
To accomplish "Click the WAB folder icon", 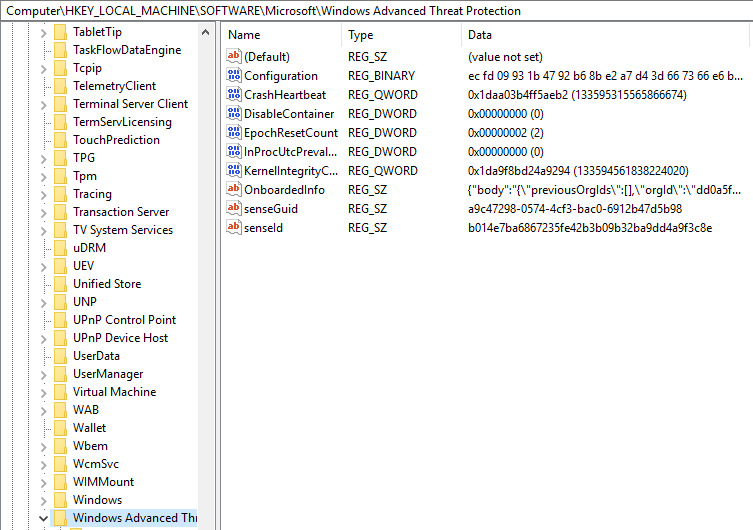I will pyautogui.click(x=61, y=410).
